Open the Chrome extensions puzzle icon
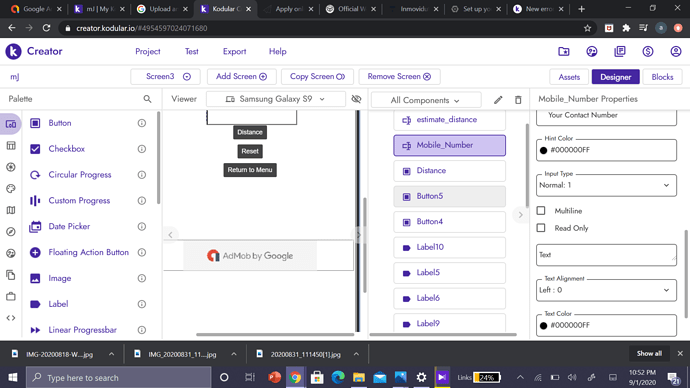 tap(626, 28)
